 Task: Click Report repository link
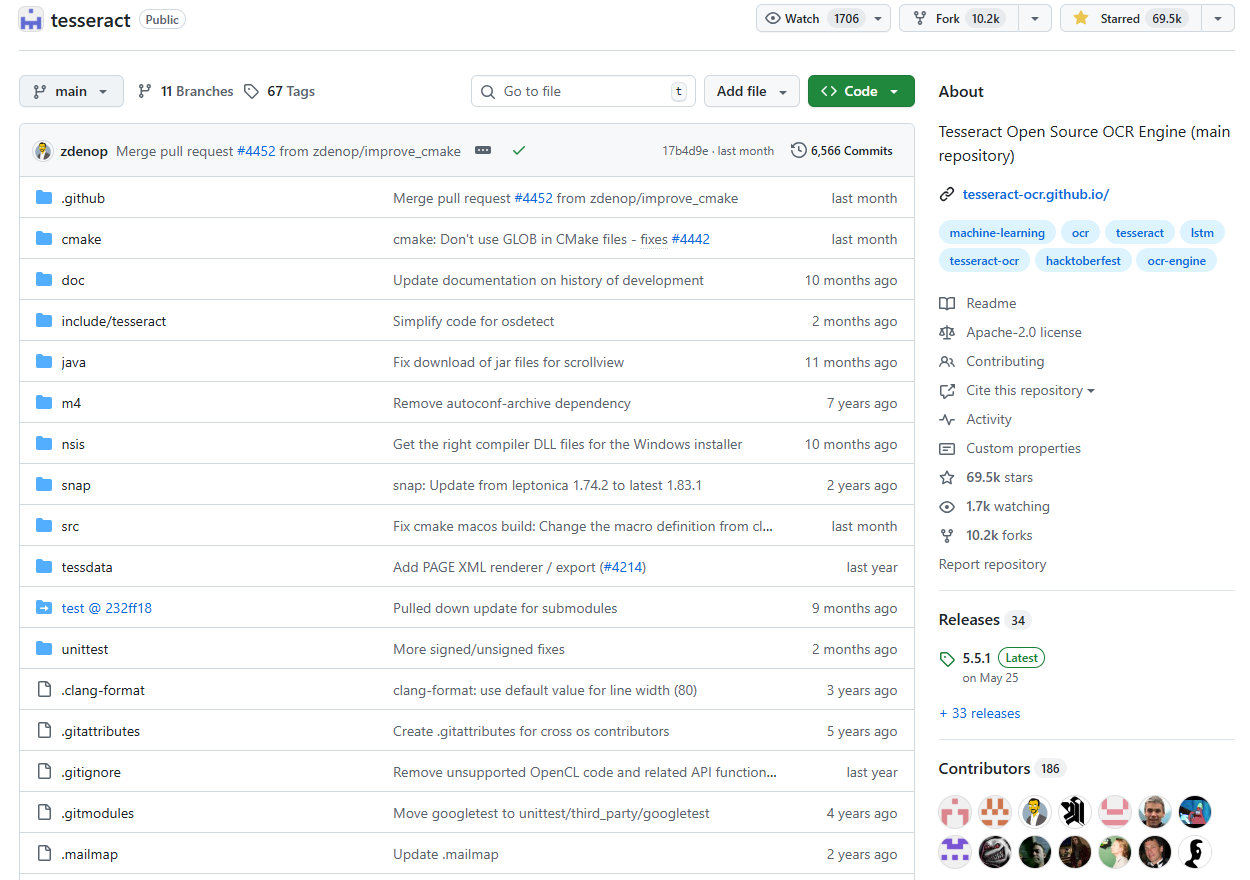pos(992,564)
